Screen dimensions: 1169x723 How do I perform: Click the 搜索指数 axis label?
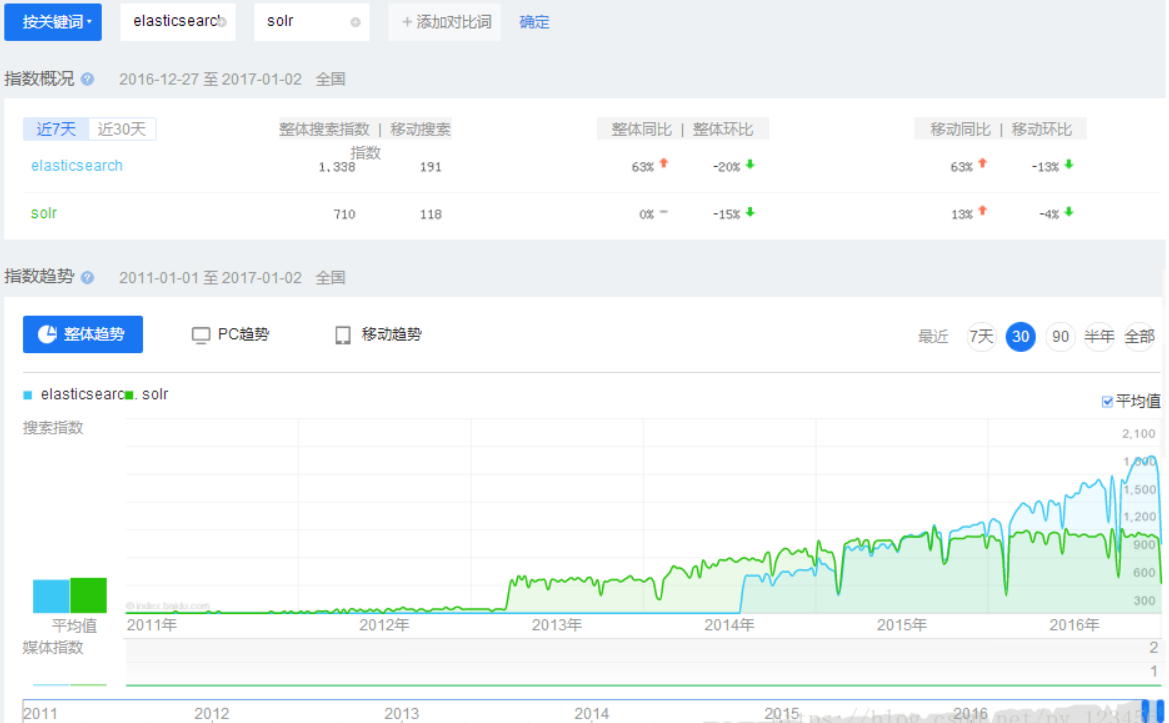53,428
